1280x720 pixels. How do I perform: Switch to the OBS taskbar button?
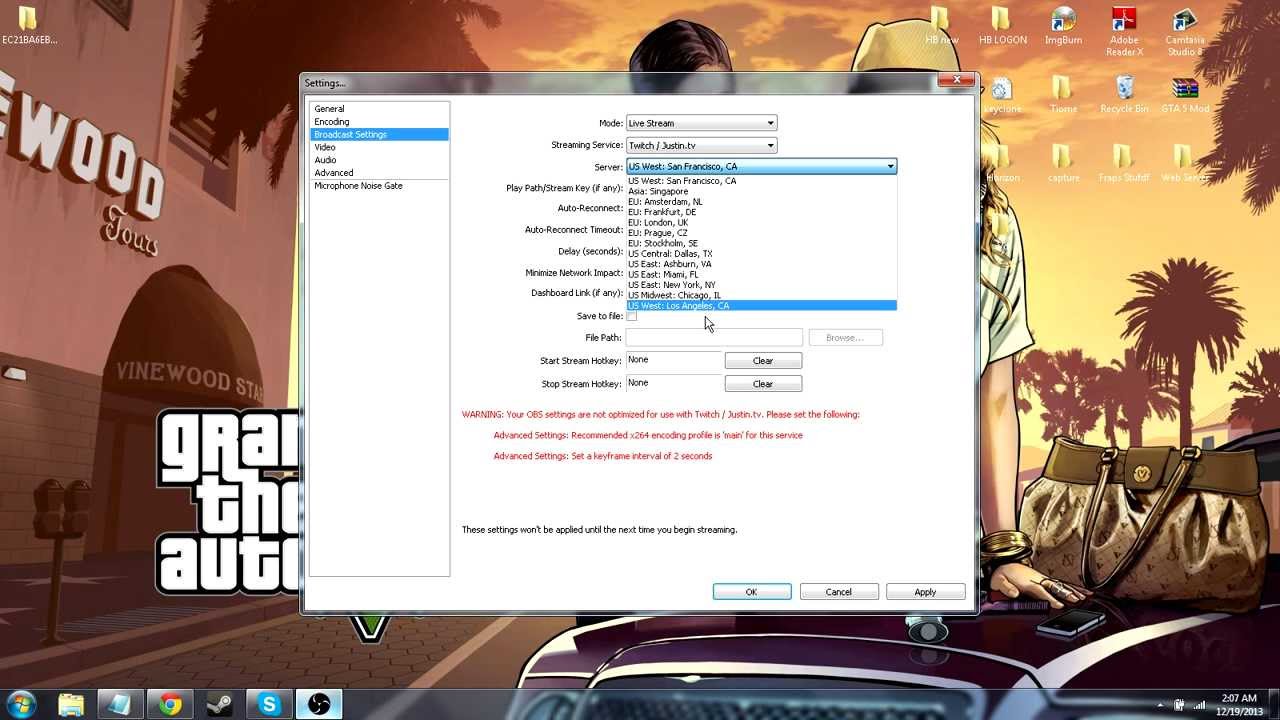(x=319, y=704)
